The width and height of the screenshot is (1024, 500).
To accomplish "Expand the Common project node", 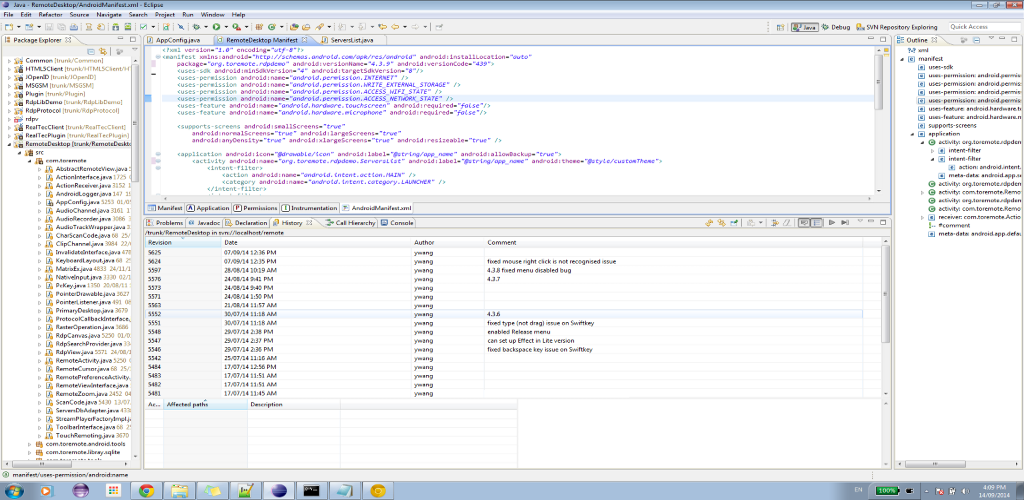I will pos(10,59).
